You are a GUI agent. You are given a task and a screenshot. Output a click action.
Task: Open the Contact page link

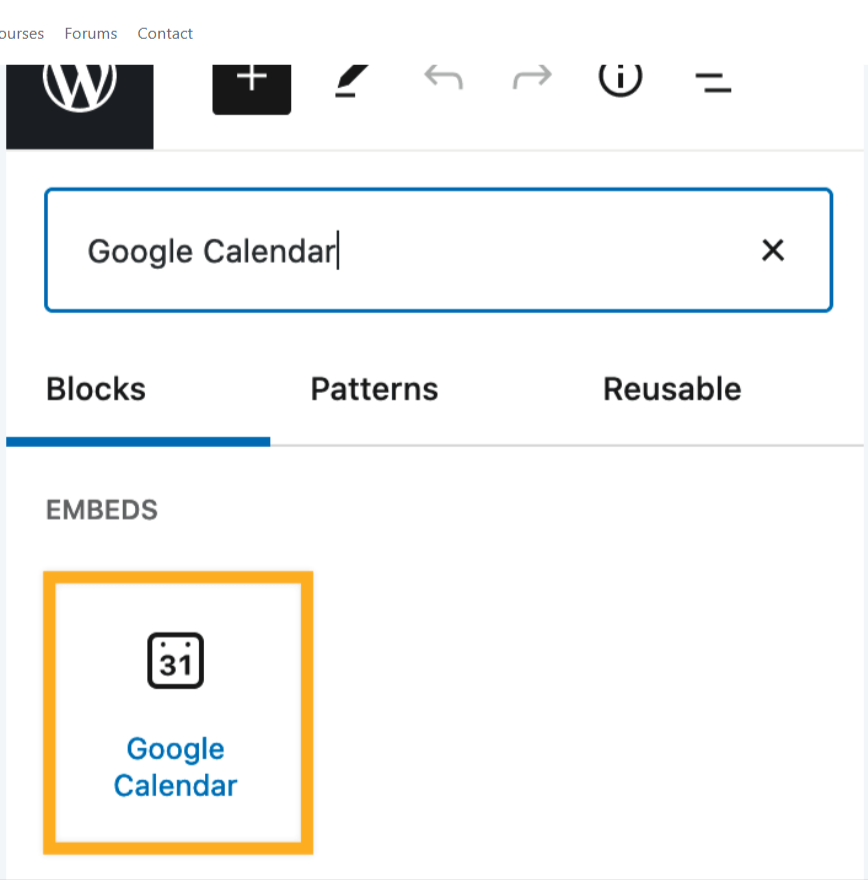(x=165, y=34)
